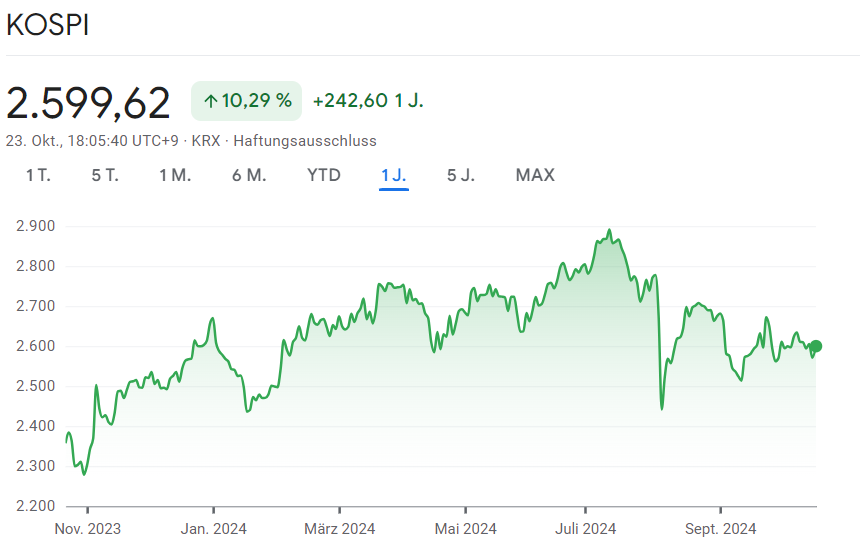Click the 2.600 y-axis label

point(36,346)
